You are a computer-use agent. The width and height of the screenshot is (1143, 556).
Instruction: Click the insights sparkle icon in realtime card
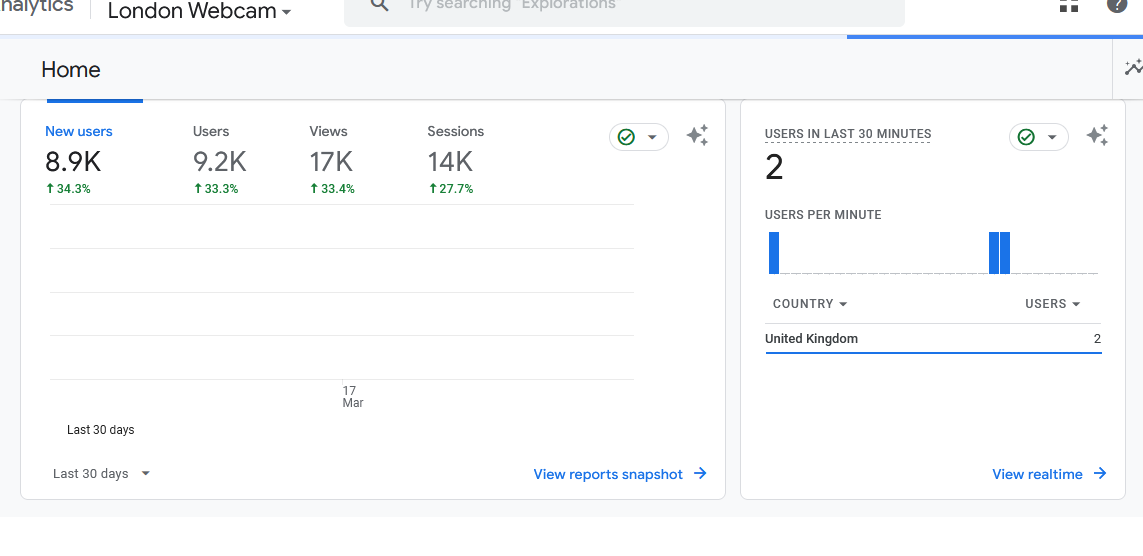[x=1097, y=136]
